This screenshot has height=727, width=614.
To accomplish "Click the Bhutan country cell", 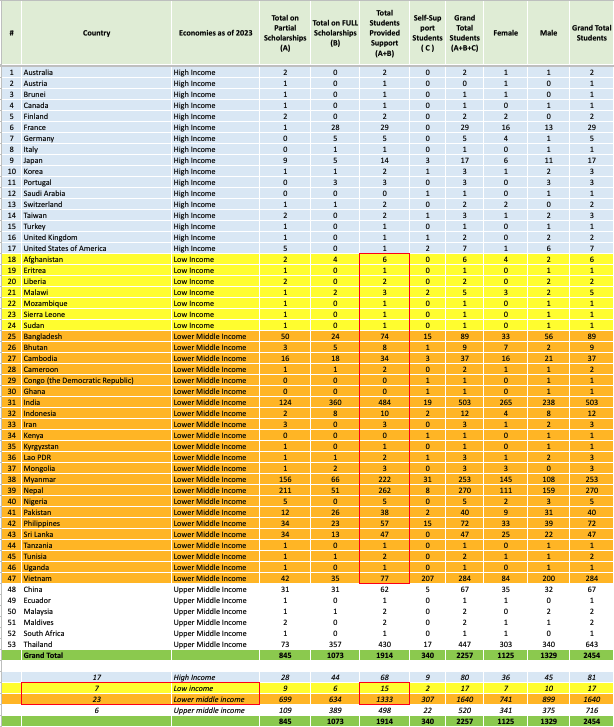I will [96, 348].
